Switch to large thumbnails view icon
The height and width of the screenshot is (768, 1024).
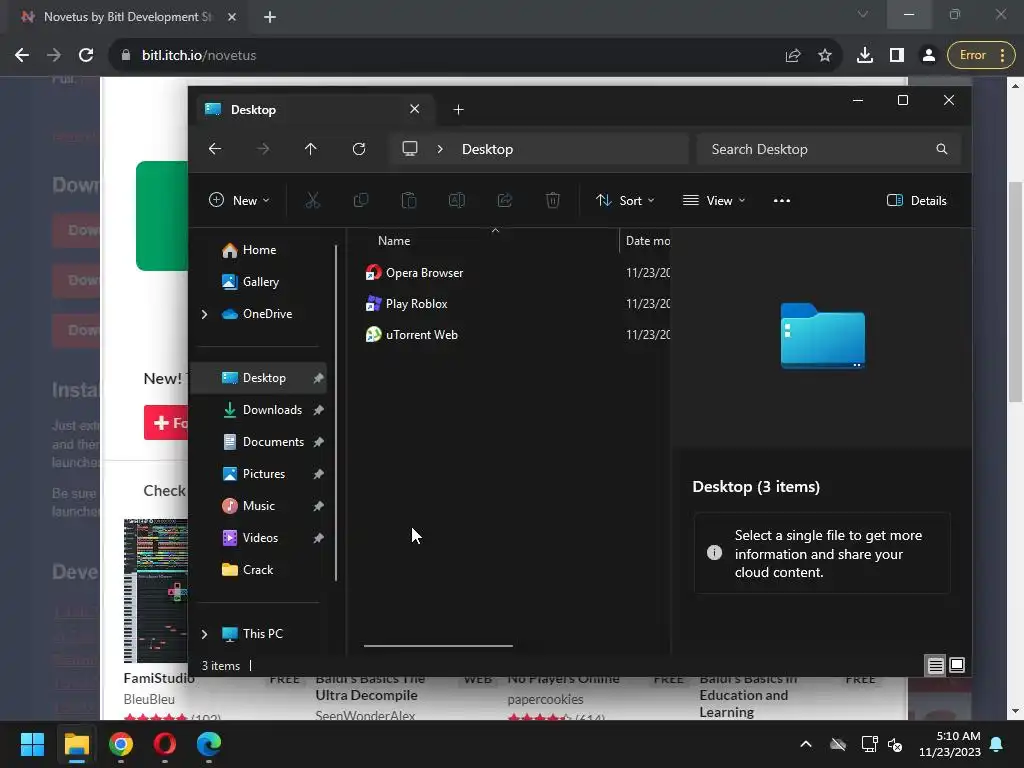pos(957,665)
